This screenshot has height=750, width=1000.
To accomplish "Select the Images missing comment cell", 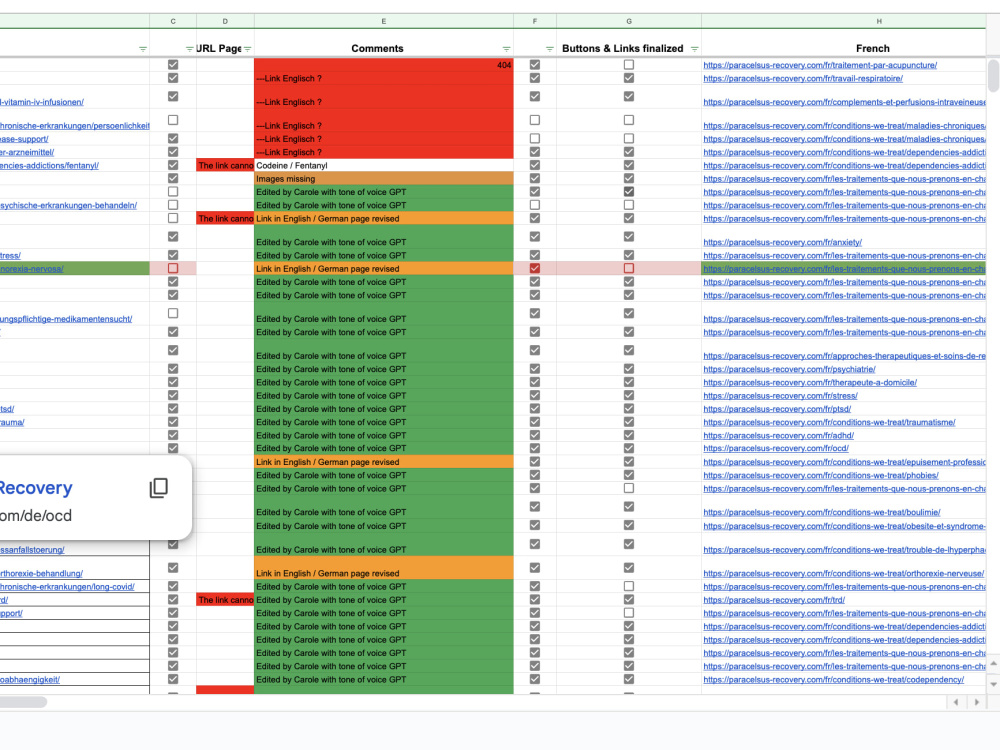I will 383,179.
